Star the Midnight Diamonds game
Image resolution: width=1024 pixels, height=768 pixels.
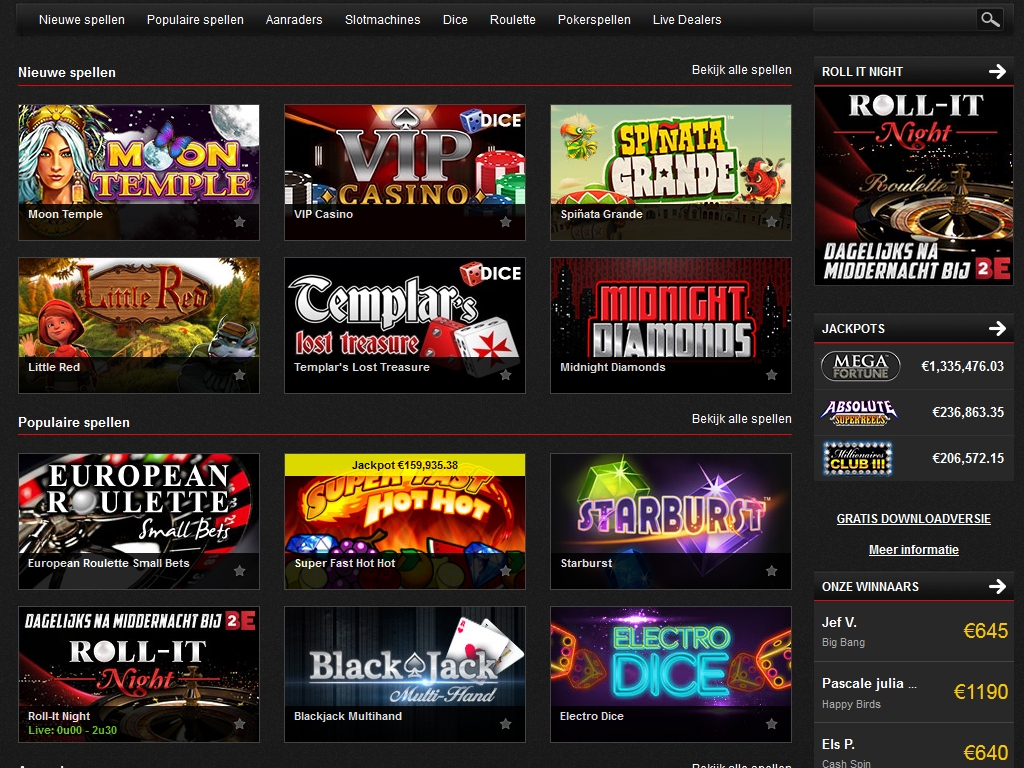coord(772,375)
